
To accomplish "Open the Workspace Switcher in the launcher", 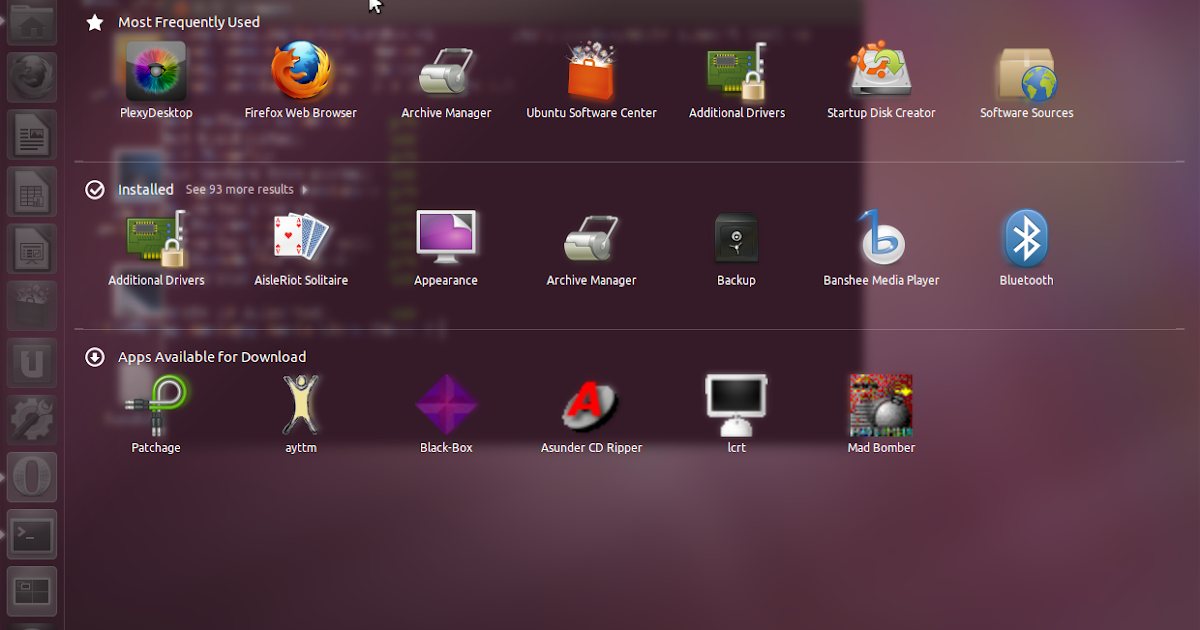I will (x=32, y=591).
